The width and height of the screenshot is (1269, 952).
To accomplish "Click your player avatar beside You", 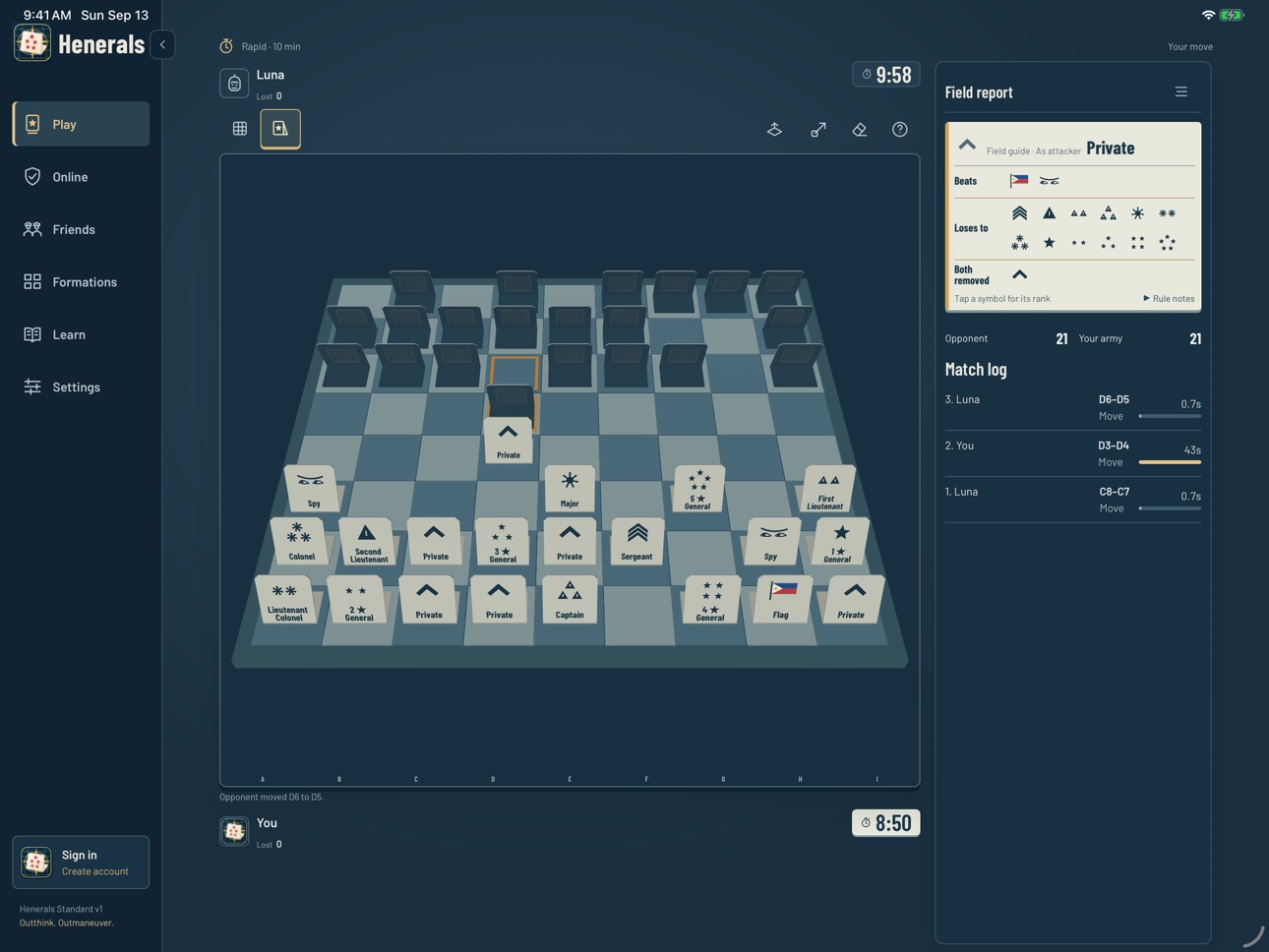I will point(234,832).
